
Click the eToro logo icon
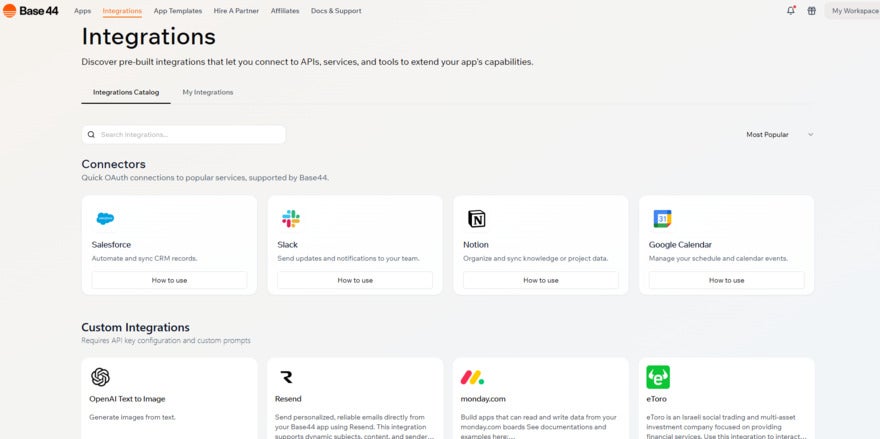(658, 377)
